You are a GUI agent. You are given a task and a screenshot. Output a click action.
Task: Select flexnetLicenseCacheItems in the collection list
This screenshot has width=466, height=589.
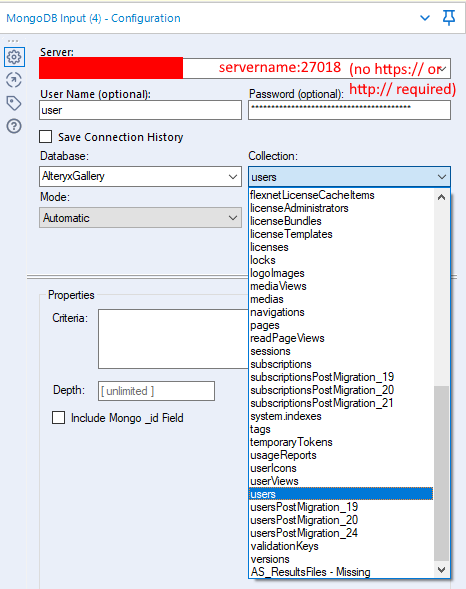pyautogui.click(x=341, y=195)
